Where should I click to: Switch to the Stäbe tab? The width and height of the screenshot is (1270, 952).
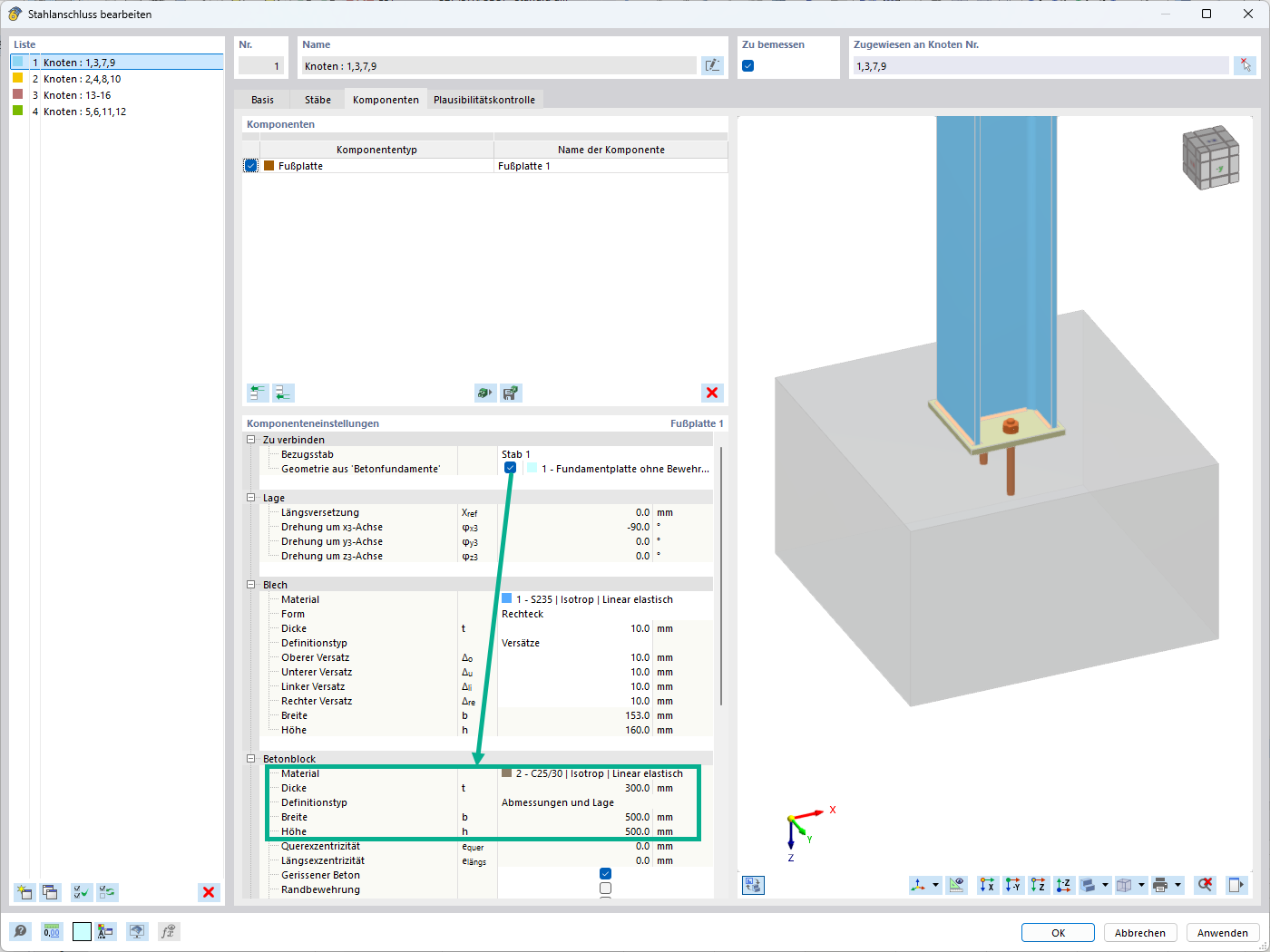point(317,100)
